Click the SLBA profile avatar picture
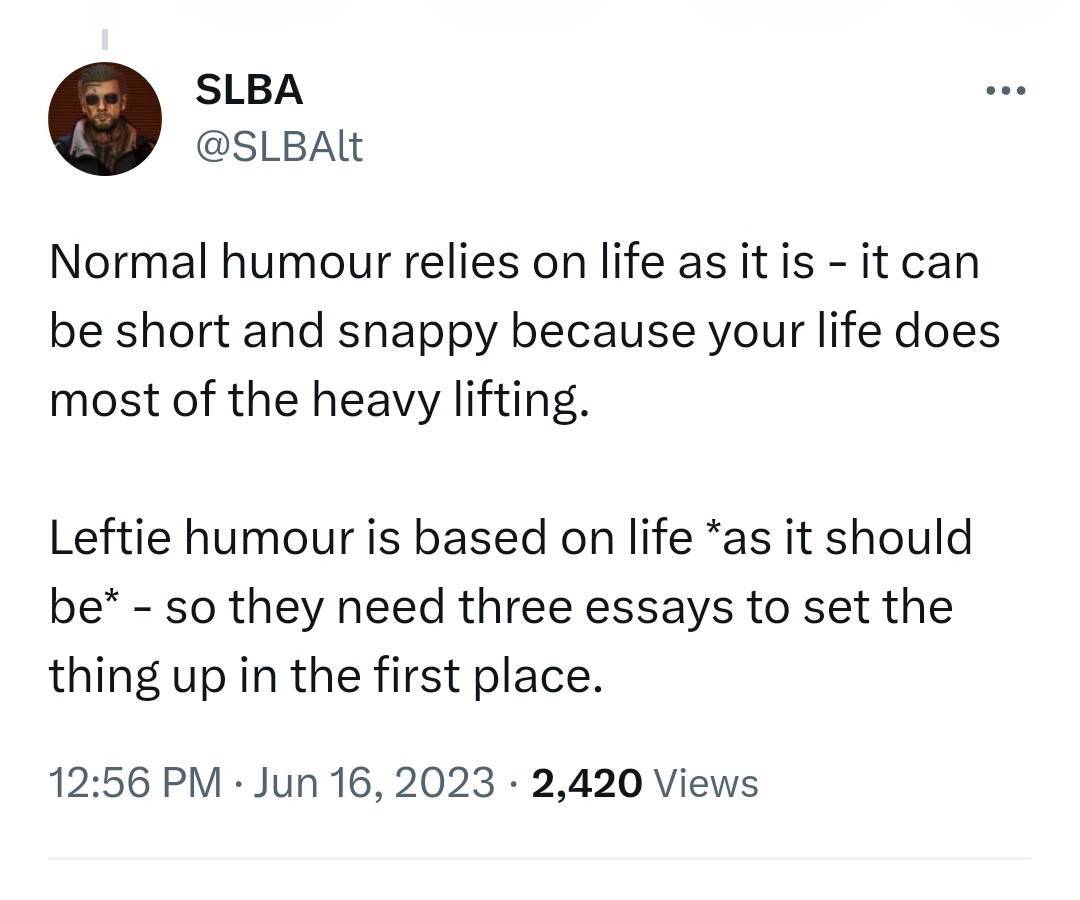Screen dimensions: 1080x900 [x=104, y=119]
